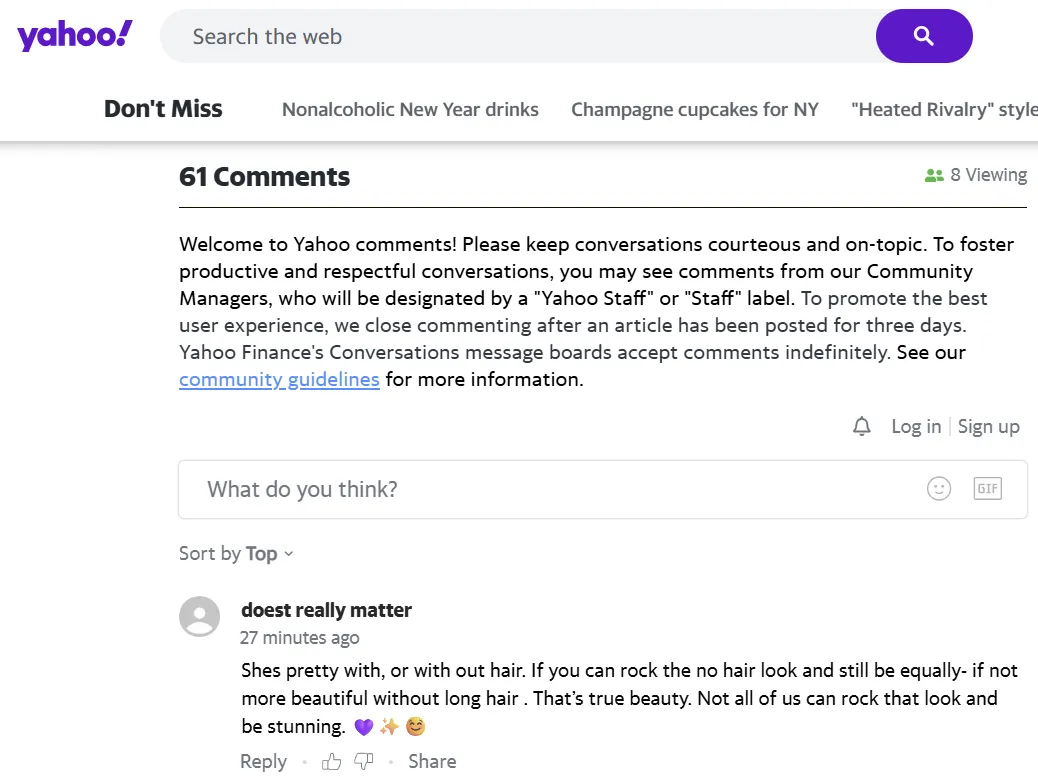1038x783 pixels.
Task: Click Sign up
Action: click(988, 427)
